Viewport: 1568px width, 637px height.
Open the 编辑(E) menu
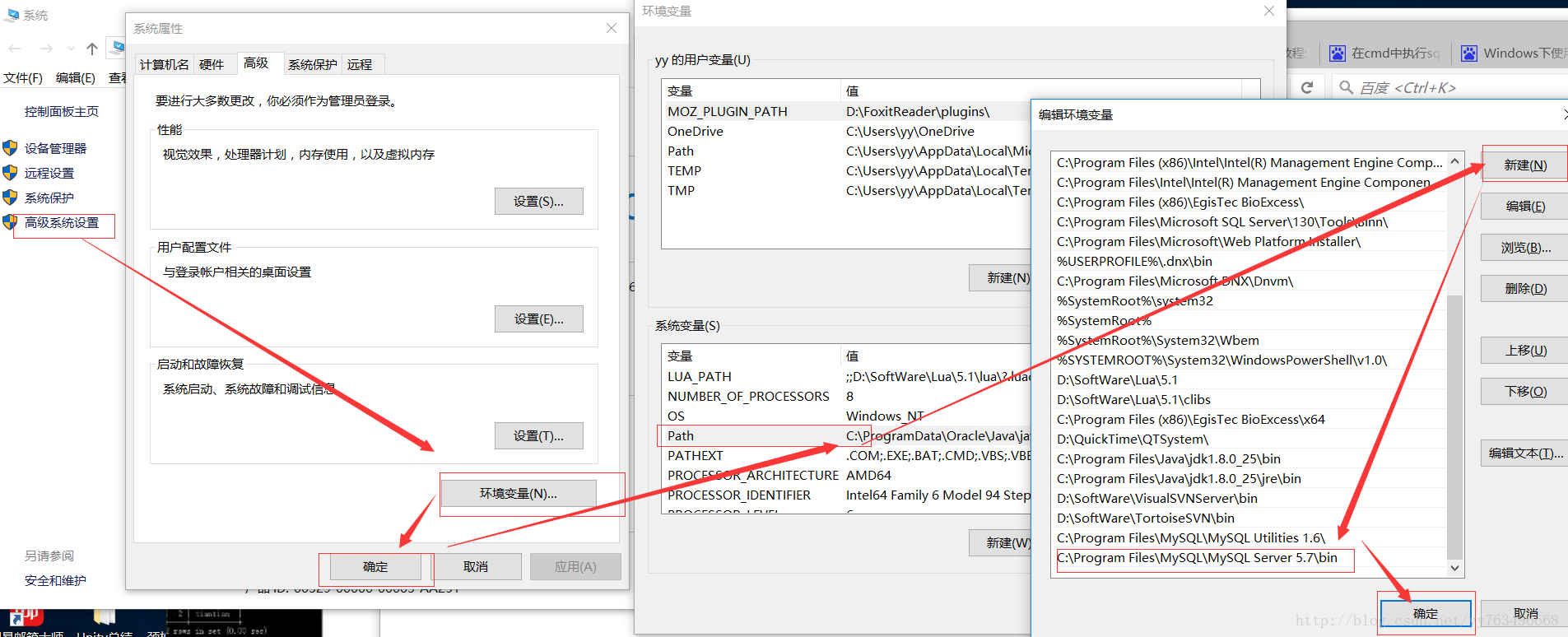click(x=76, y=77)
